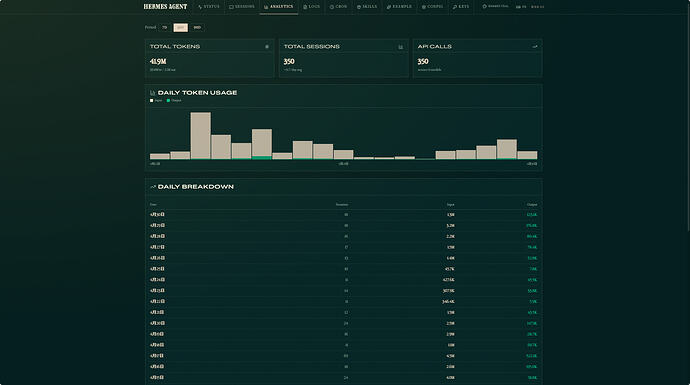The height and width of the screenshot is (385, 690).
Task: Select the 7D period button
Action: [x=165, y=27]
